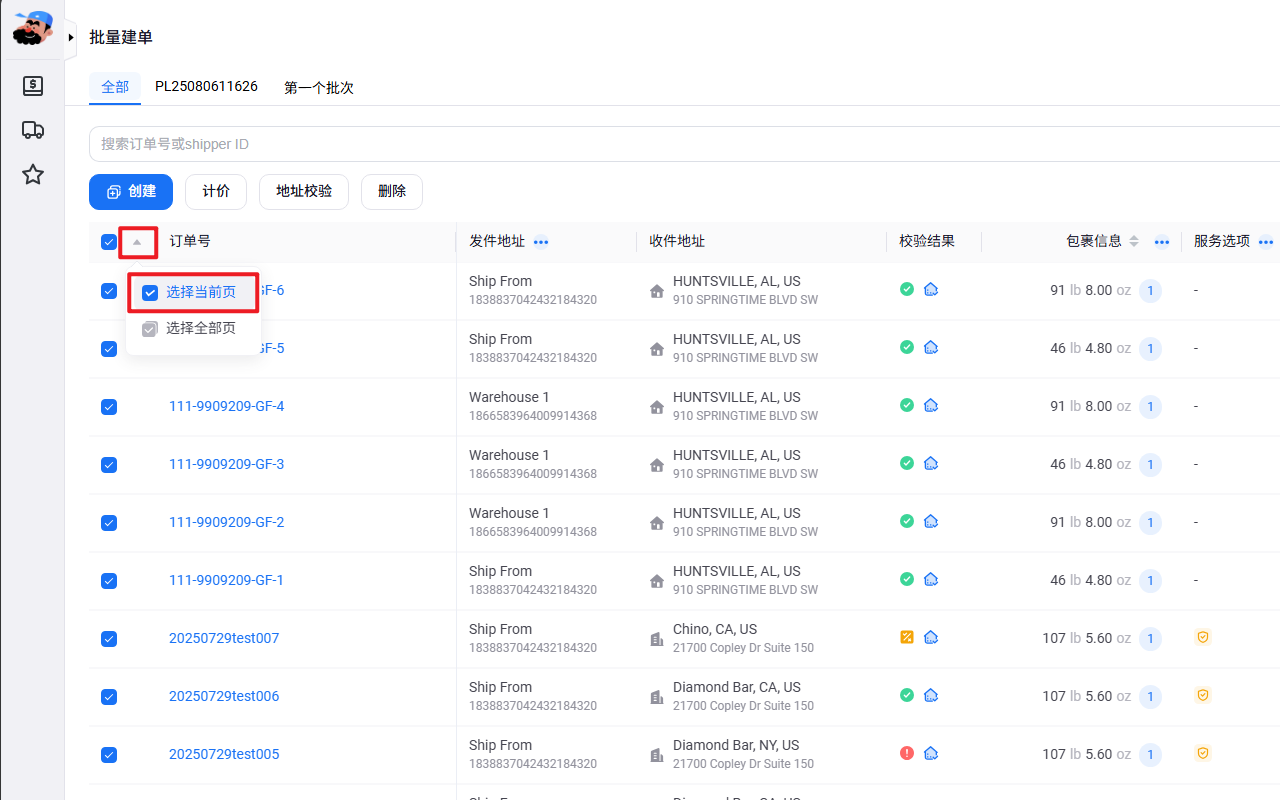Click the 包裹信息 sort arrows
The height and width of the screenshot is (800, 1280).
(1134, 241)
